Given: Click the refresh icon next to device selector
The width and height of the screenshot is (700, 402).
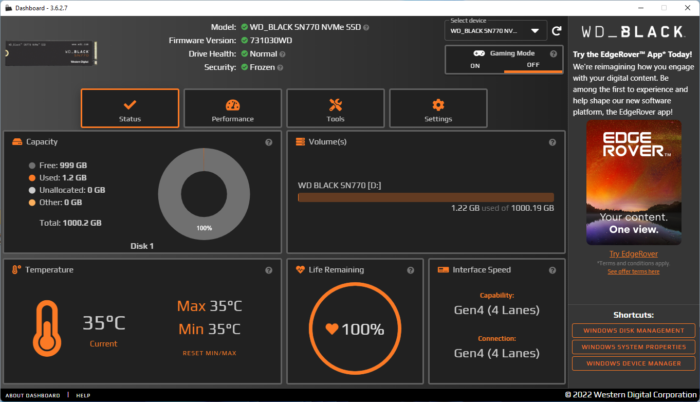Looking at the screenshot, I should pyautogui.click(x=557, y=30).
